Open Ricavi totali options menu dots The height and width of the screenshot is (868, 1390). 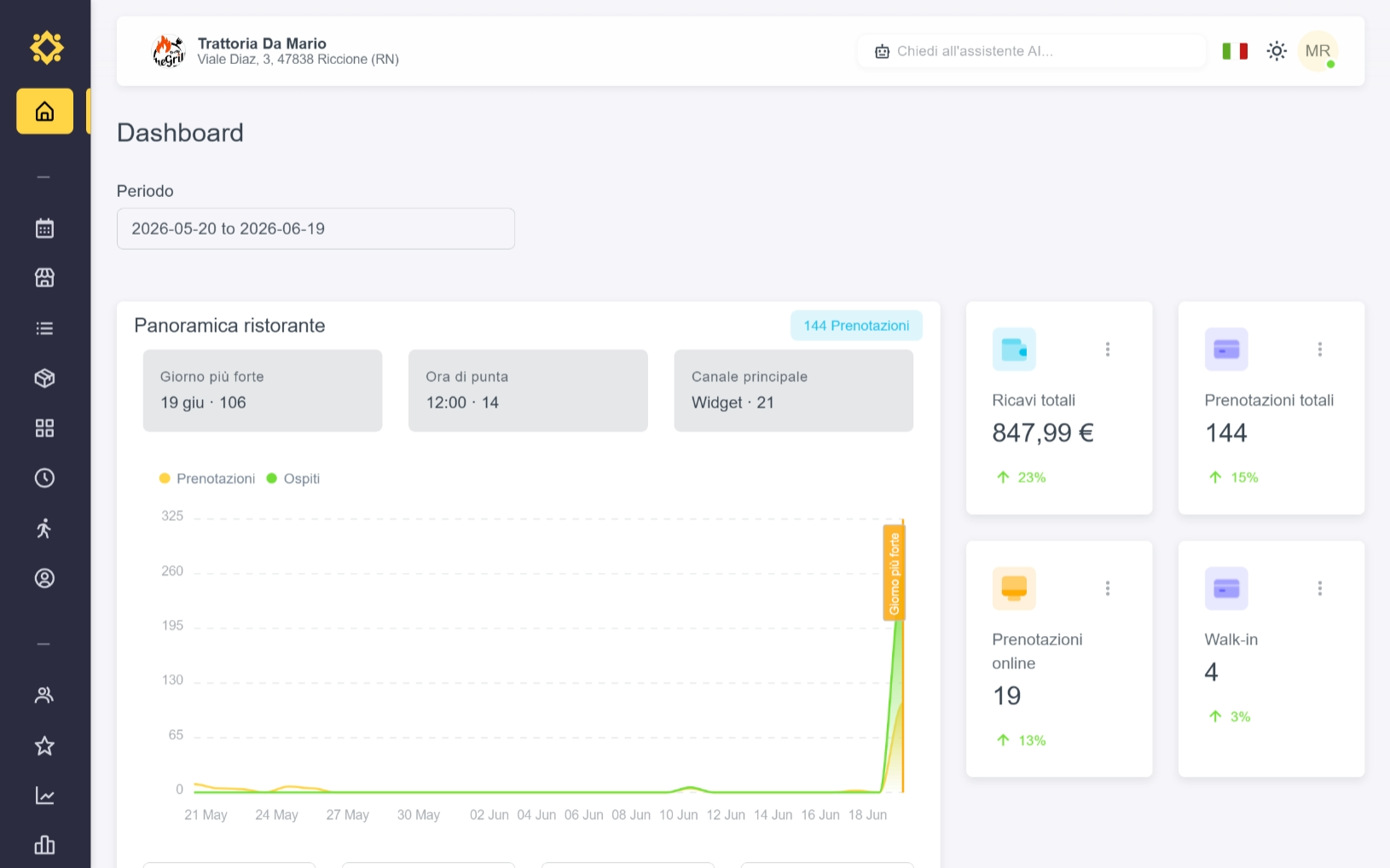tap(1108, 349)
